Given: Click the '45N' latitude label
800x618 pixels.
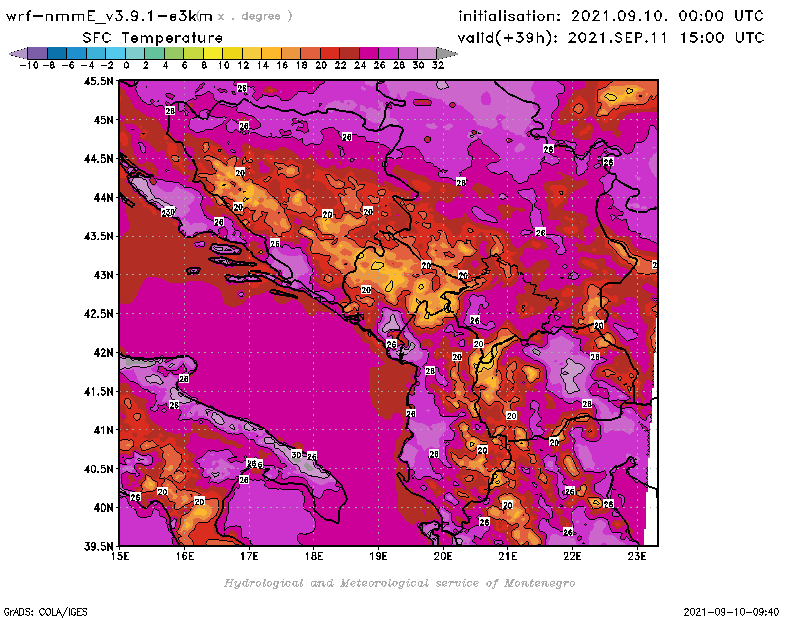Looking at the screenshot, I should [104, 120].
